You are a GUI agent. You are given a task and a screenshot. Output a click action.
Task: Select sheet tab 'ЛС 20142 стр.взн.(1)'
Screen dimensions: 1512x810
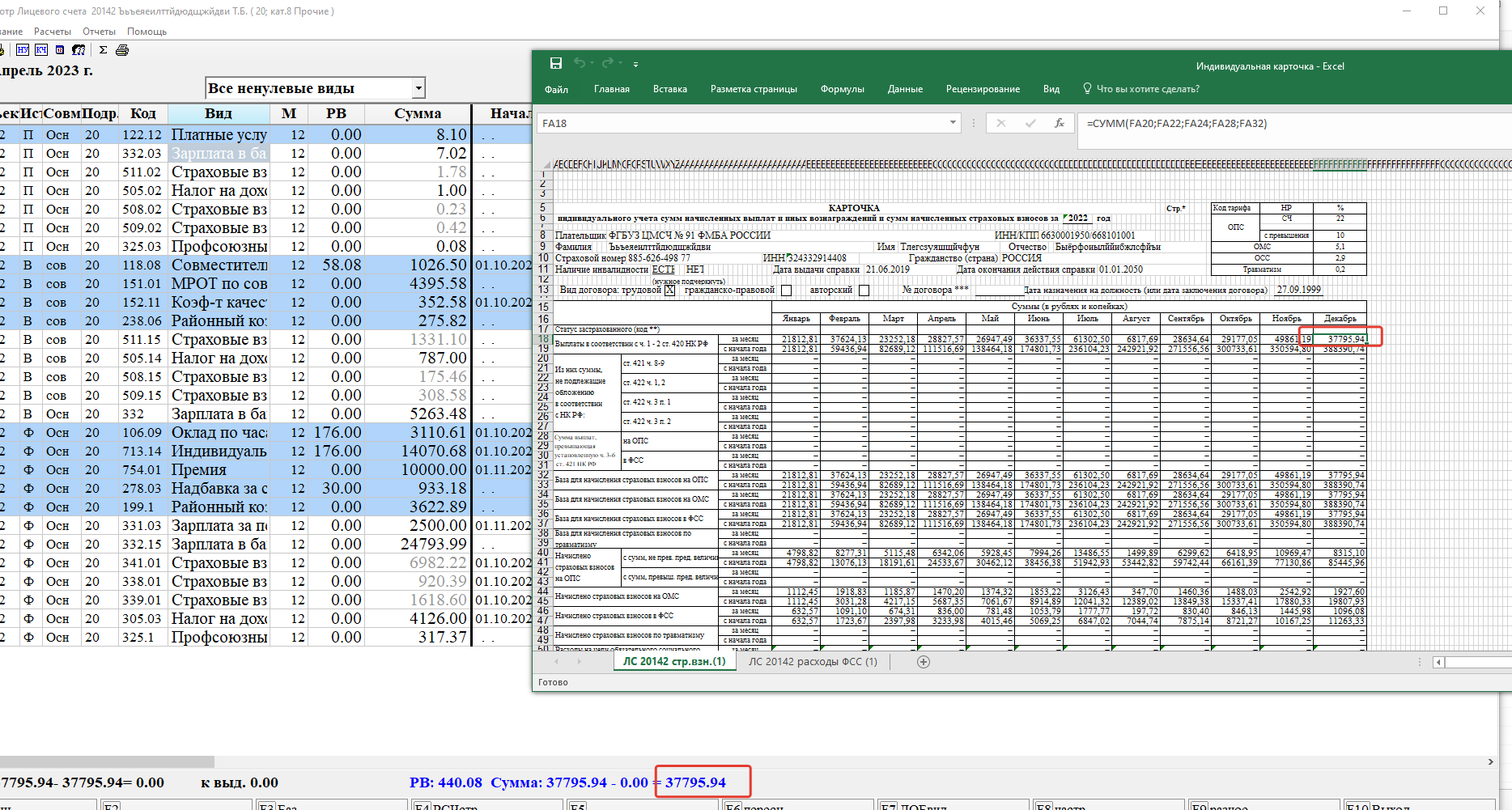click(x=674, y=662)
